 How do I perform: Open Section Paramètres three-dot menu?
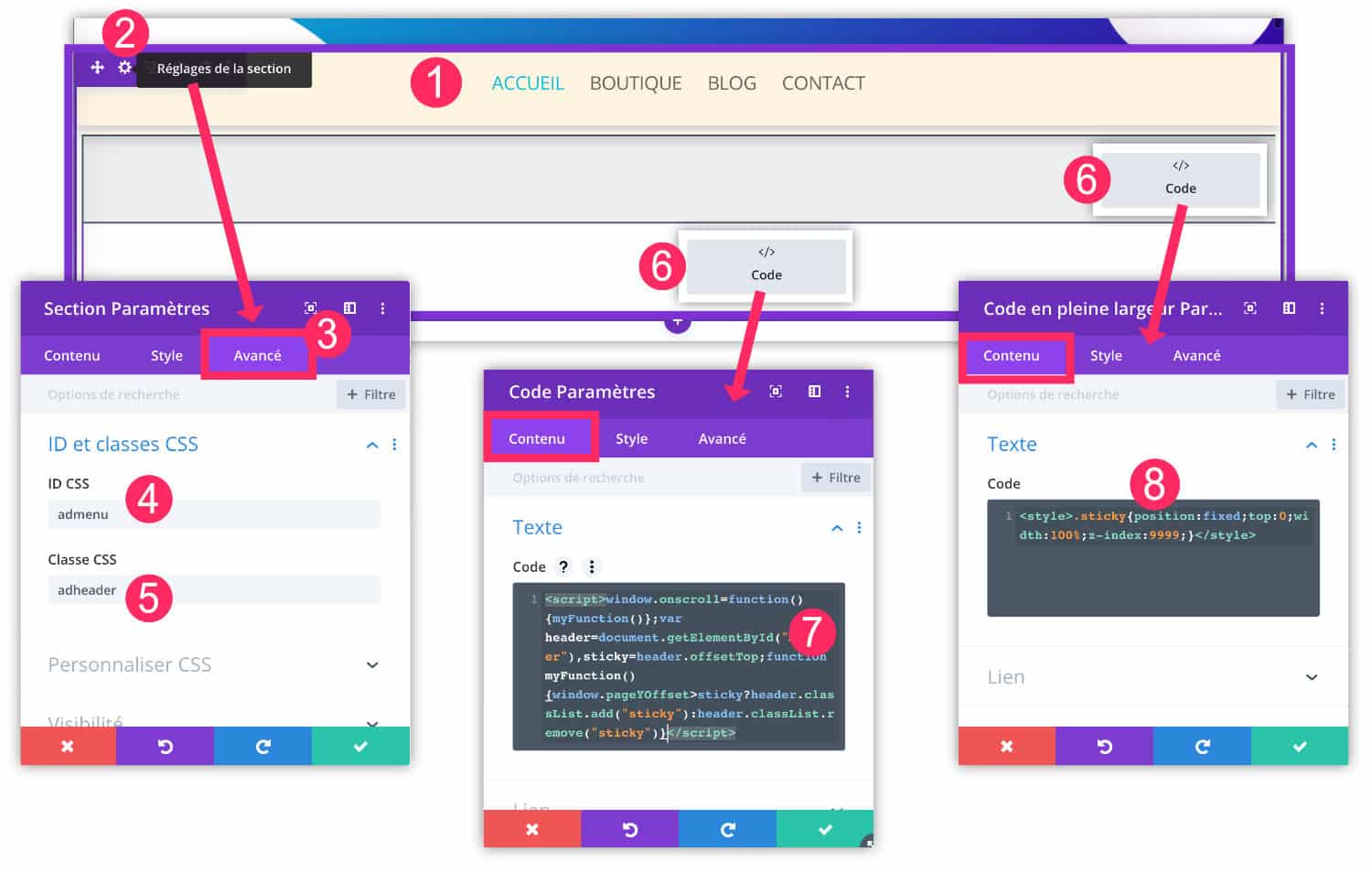coord(382,308)
